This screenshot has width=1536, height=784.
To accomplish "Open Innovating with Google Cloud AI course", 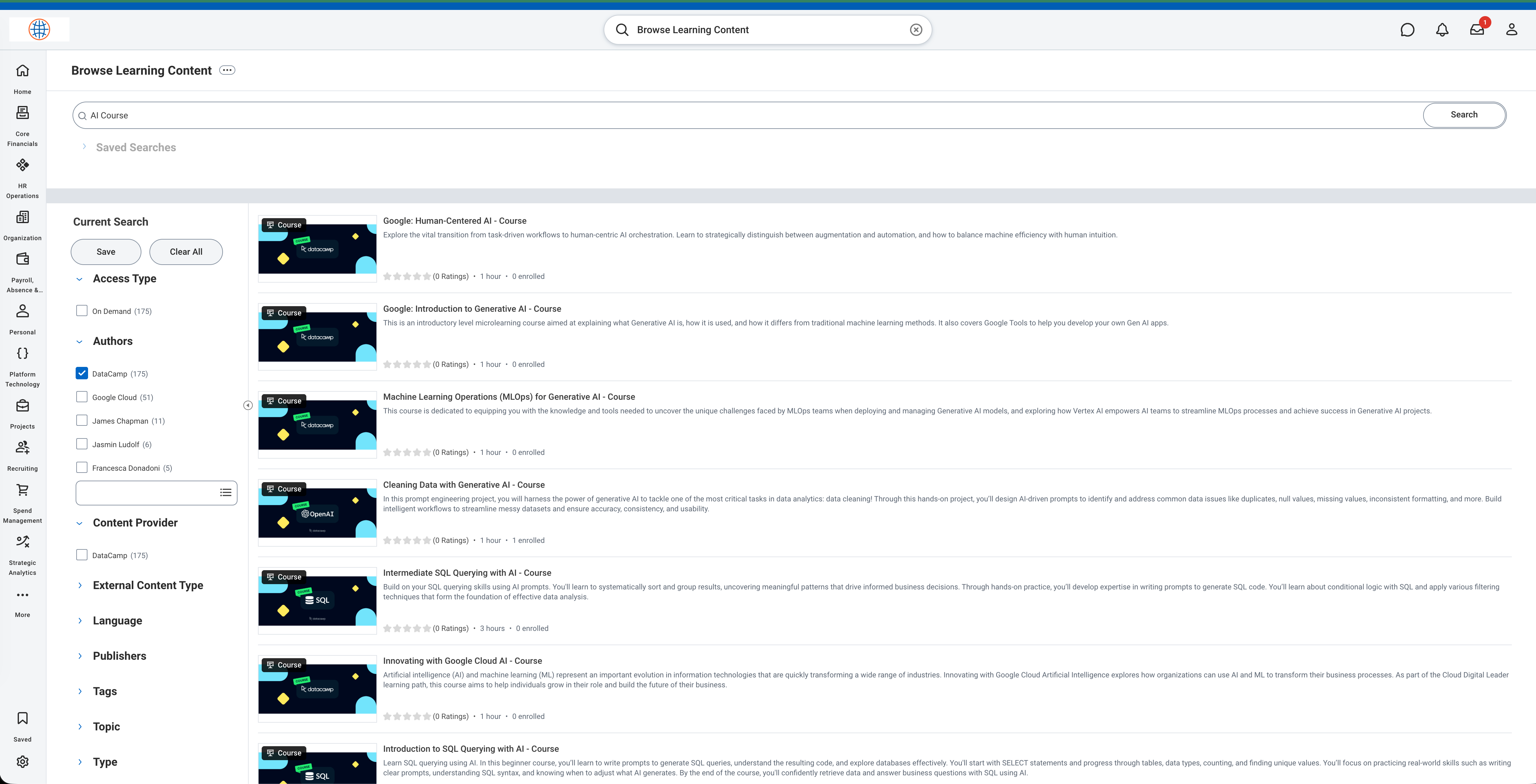I will point(462,661).
